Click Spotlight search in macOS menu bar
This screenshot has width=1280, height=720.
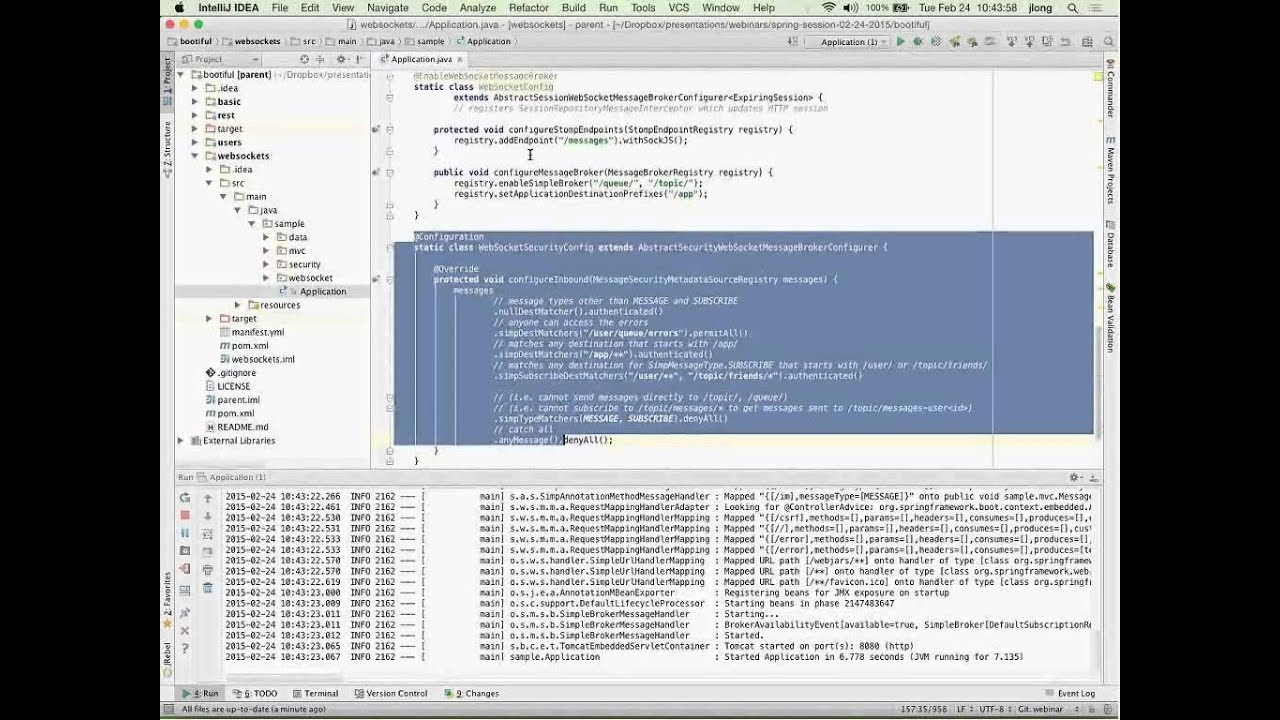pyautogui.click(x=1073, y=8)
